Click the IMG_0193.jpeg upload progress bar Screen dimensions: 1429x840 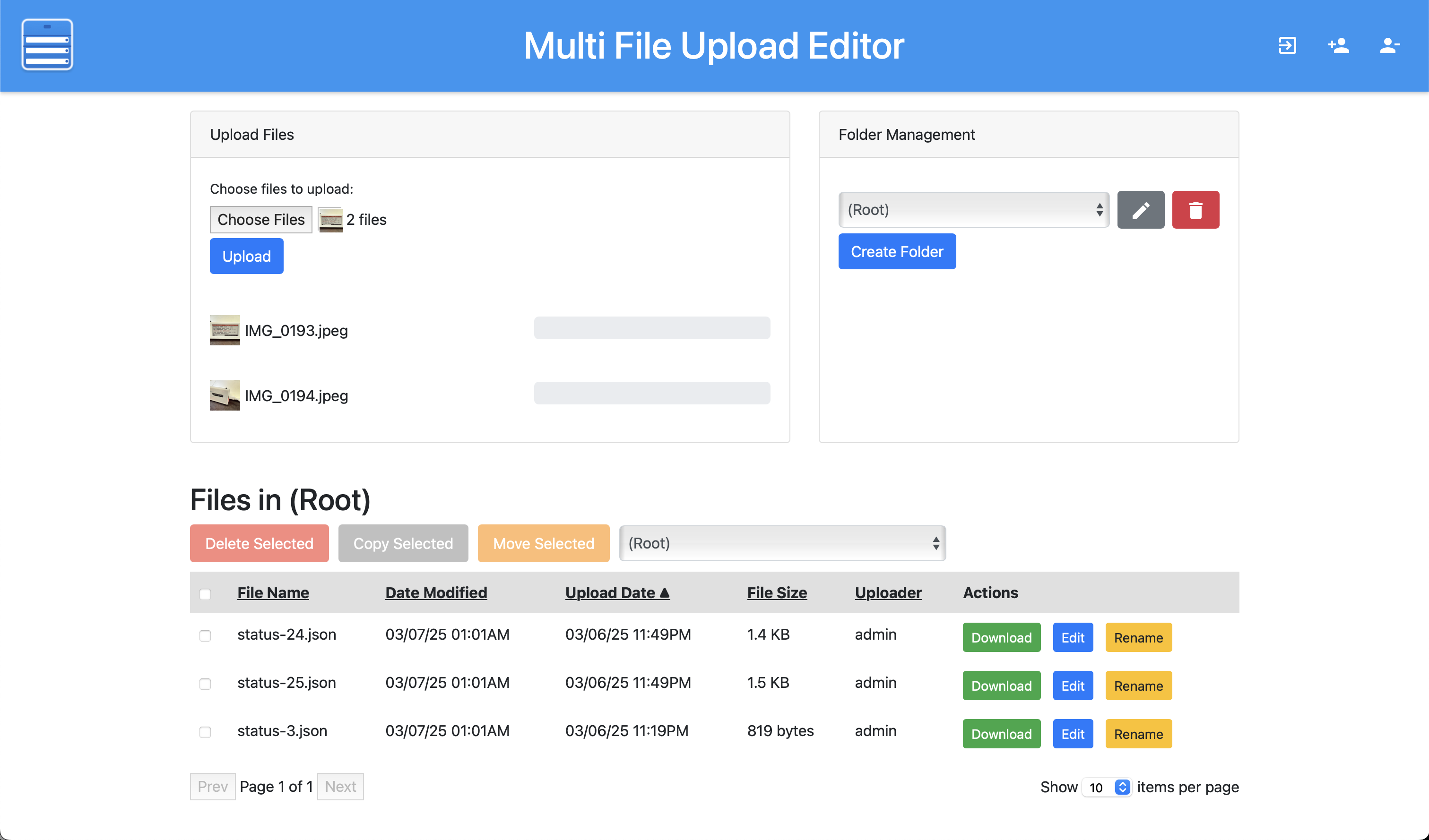click(x=651, y=328)
